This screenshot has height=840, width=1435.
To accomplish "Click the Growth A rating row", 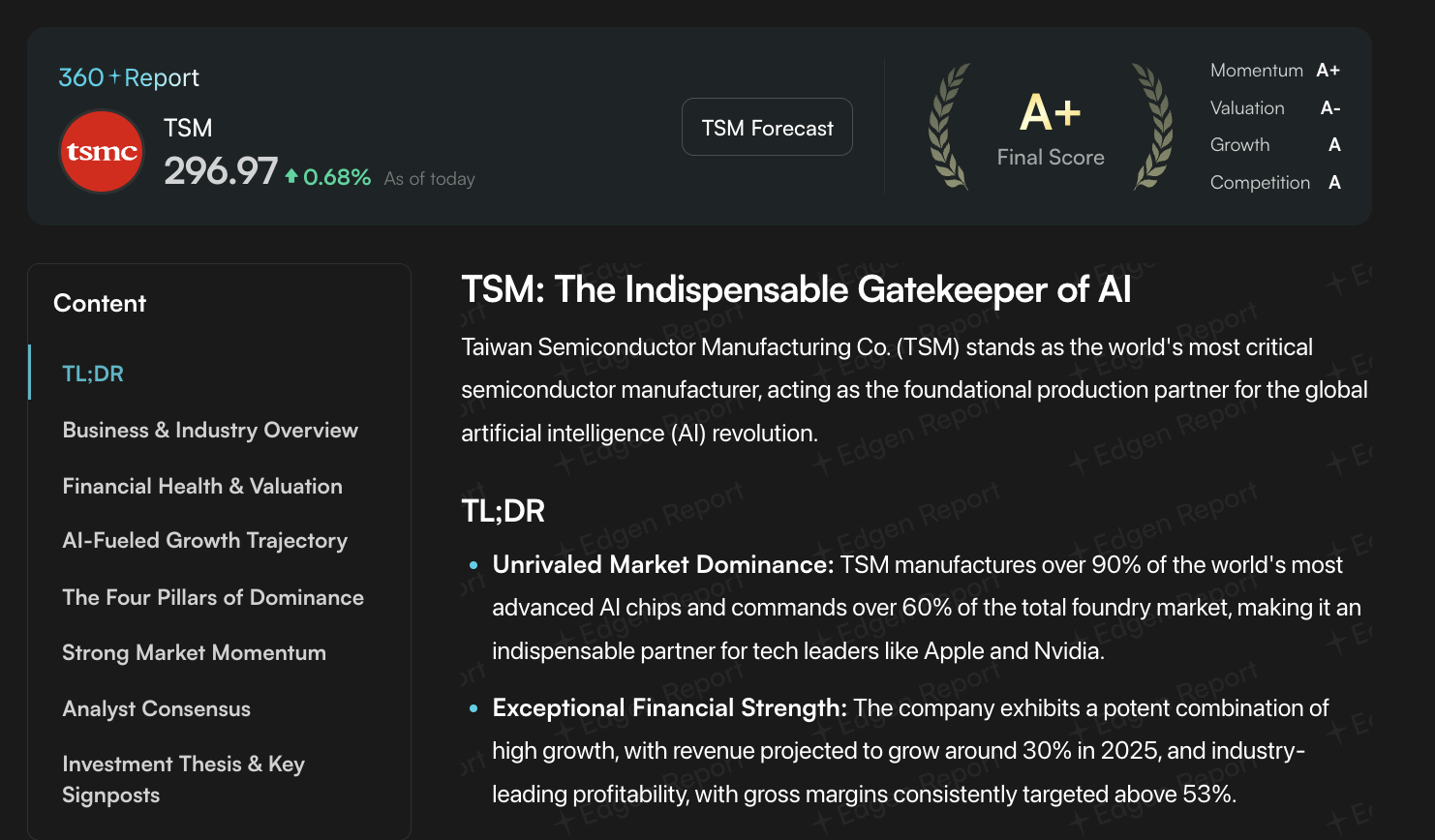I will (x=1274, y=145).
